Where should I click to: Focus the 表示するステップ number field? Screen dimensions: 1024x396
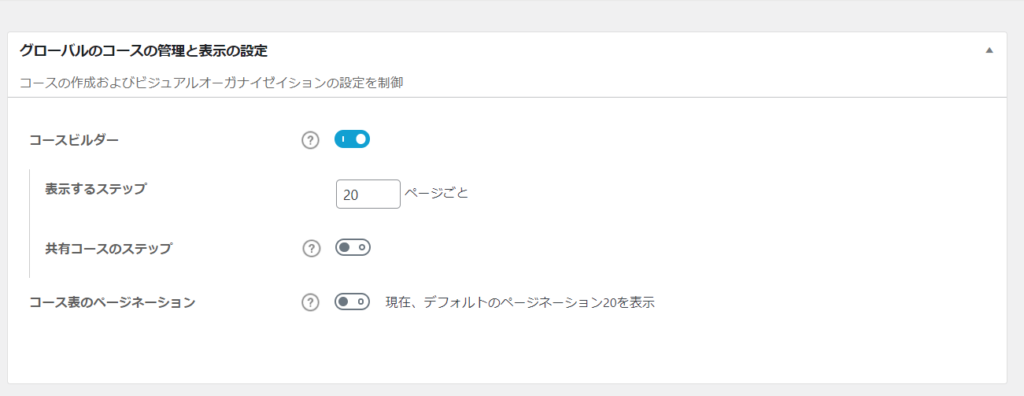[x=368, y=194]
